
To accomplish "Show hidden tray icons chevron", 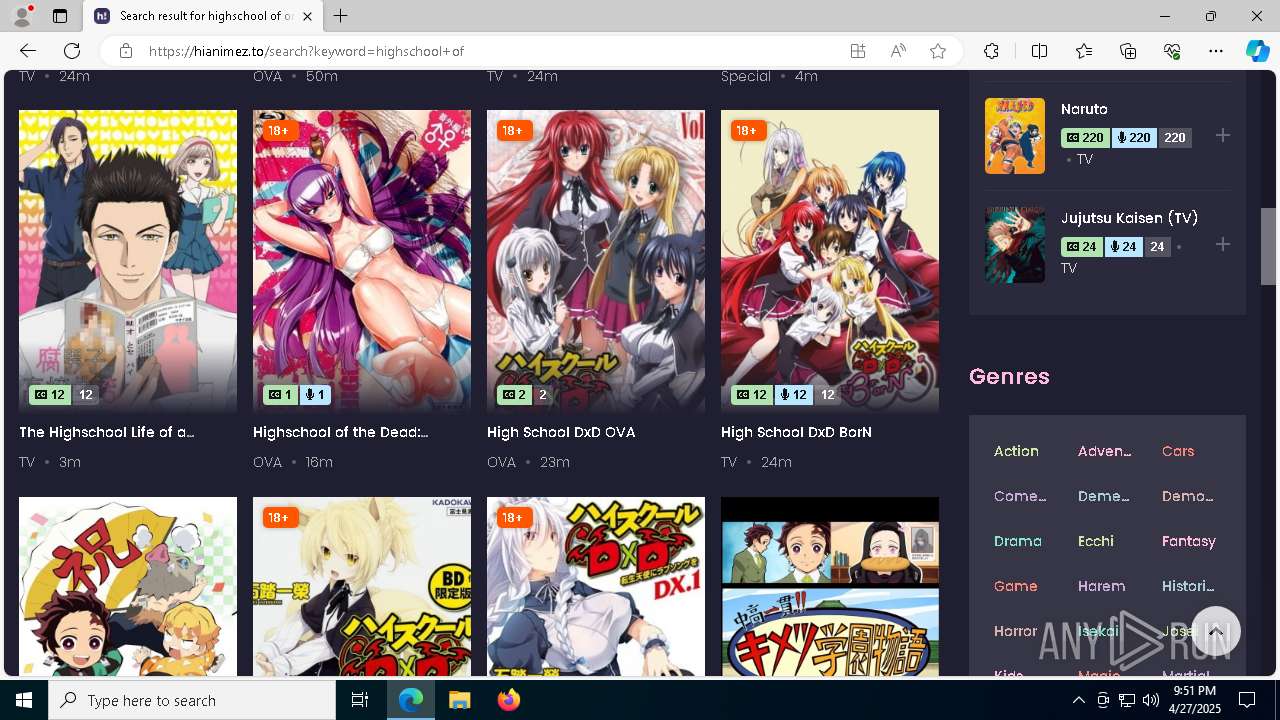I will tap(1078, 700).
